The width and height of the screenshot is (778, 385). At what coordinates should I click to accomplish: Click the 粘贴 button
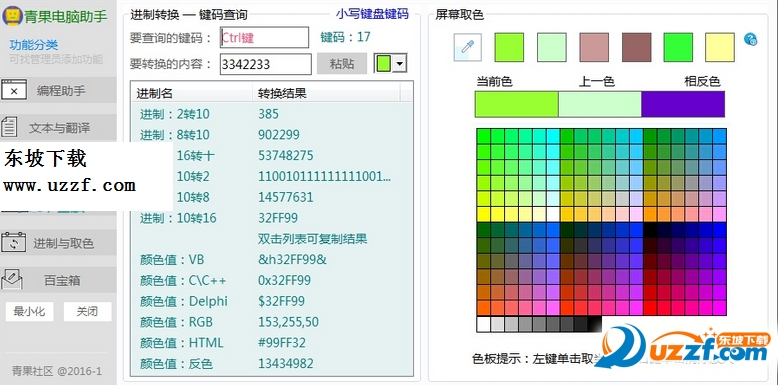point(342,64)
